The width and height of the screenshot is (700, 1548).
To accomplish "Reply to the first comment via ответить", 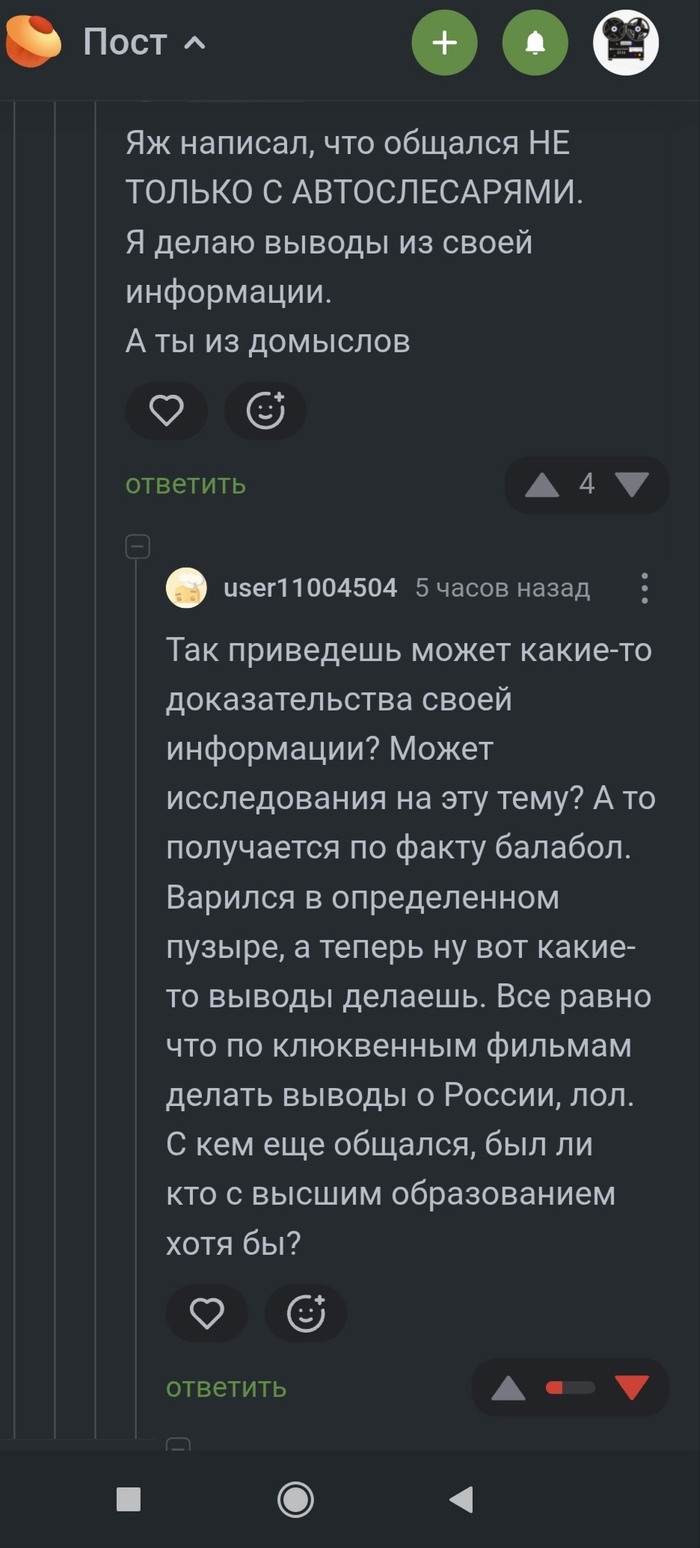I will point(184,484).
